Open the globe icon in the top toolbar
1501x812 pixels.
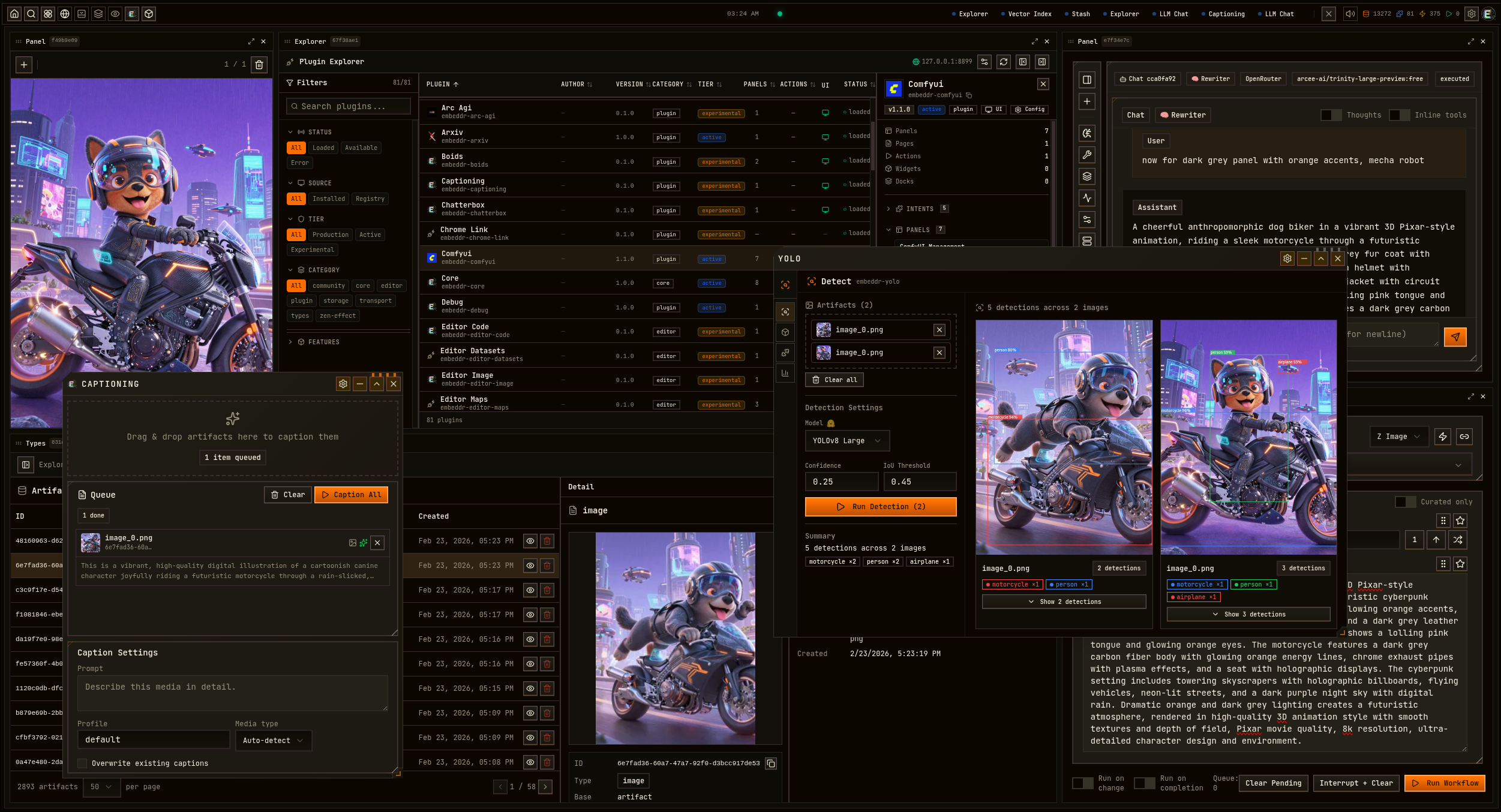pyautogui.click(x=64, y=13)
